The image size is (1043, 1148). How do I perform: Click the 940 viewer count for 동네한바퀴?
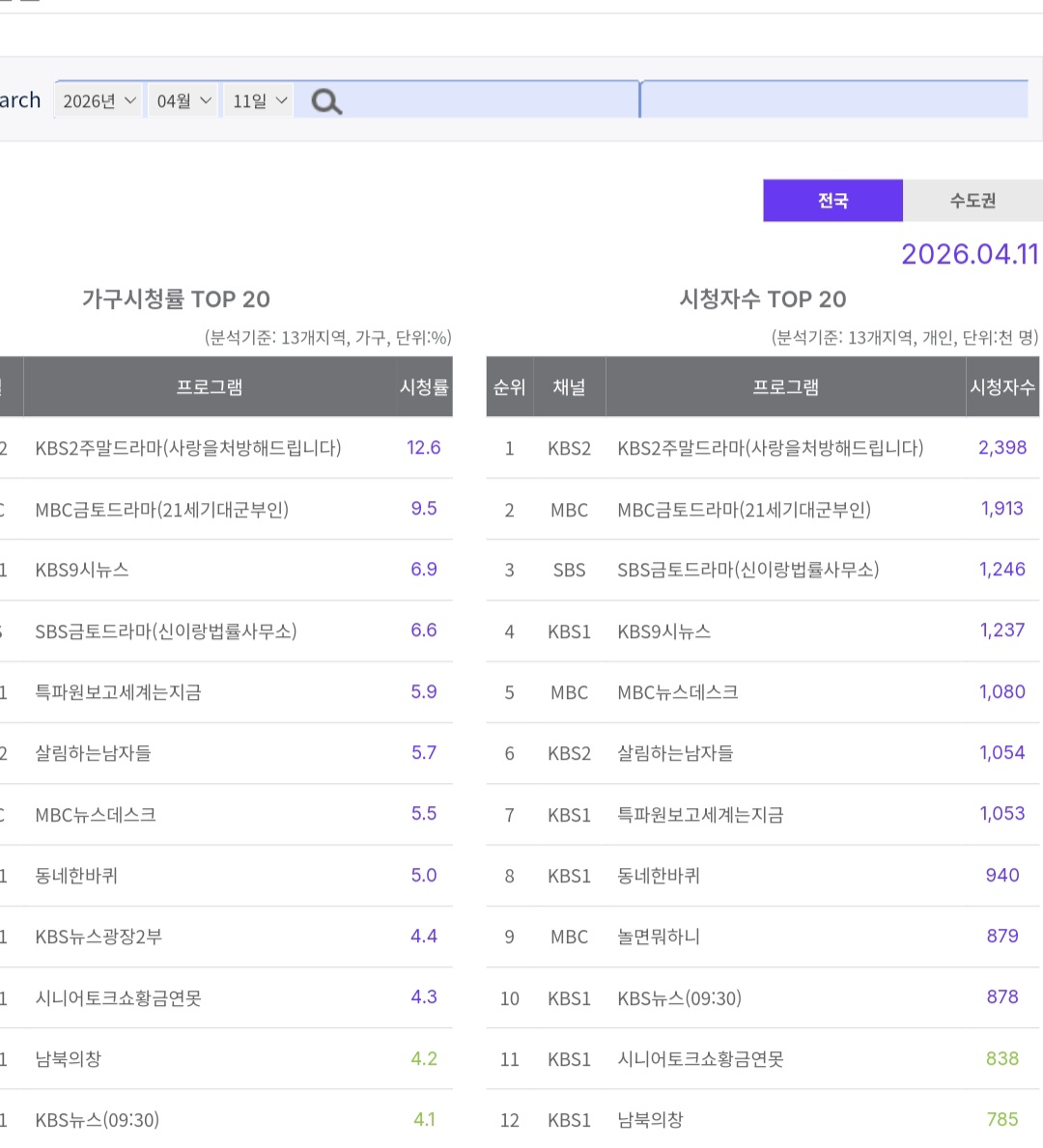click(1001, 876)
